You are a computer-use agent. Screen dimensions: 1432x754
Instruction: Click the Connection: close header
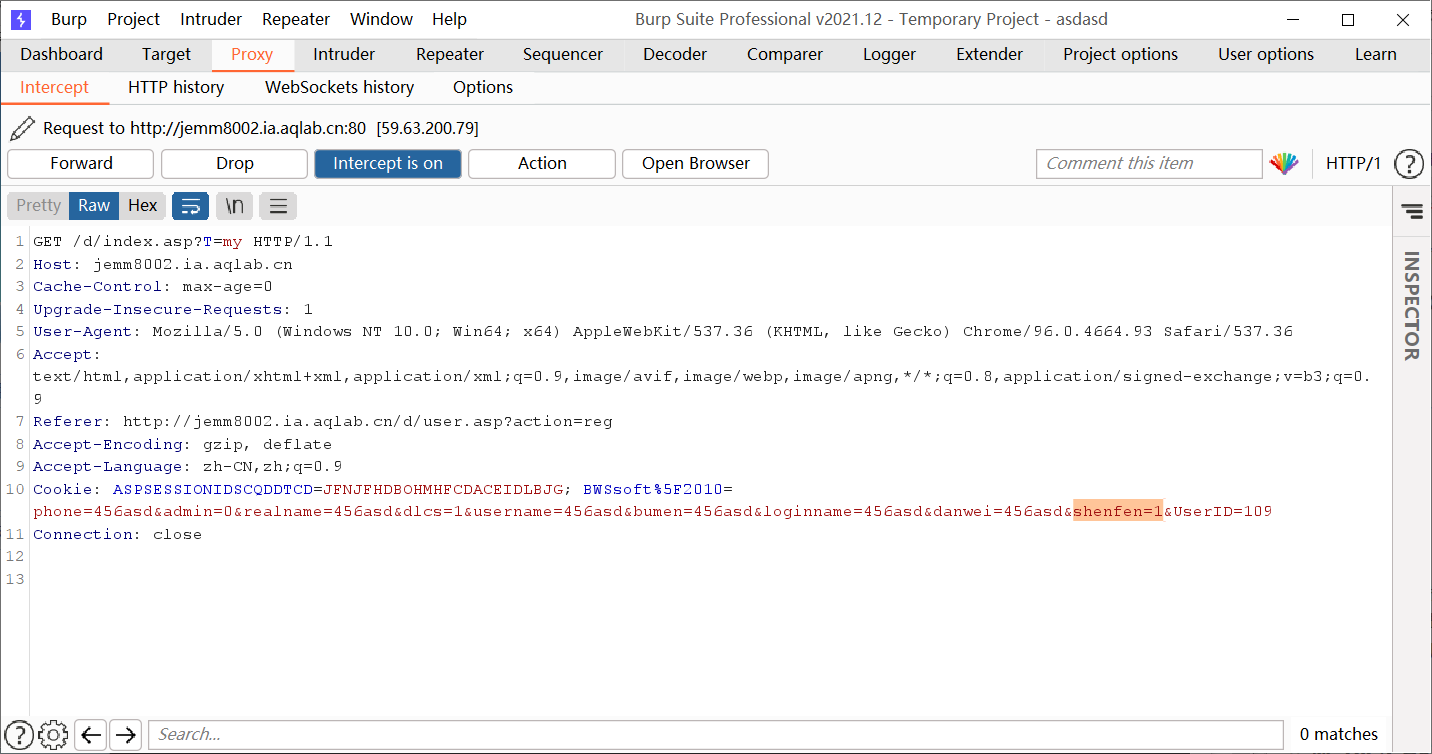(118, 534)
